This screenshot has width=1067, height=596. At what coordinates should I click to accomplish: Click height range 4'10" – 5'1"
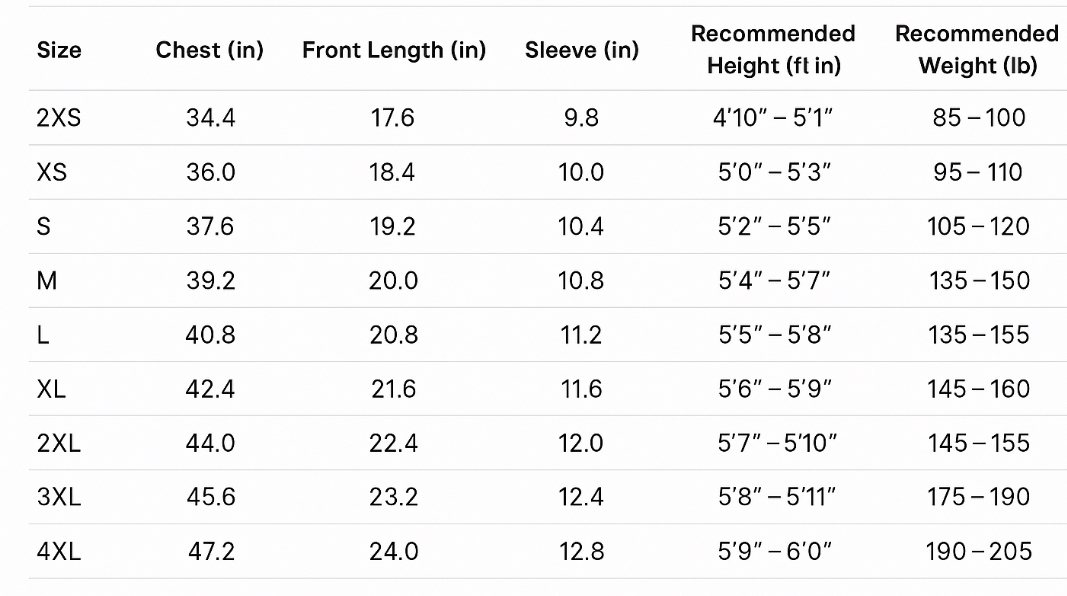pos(774,118)
